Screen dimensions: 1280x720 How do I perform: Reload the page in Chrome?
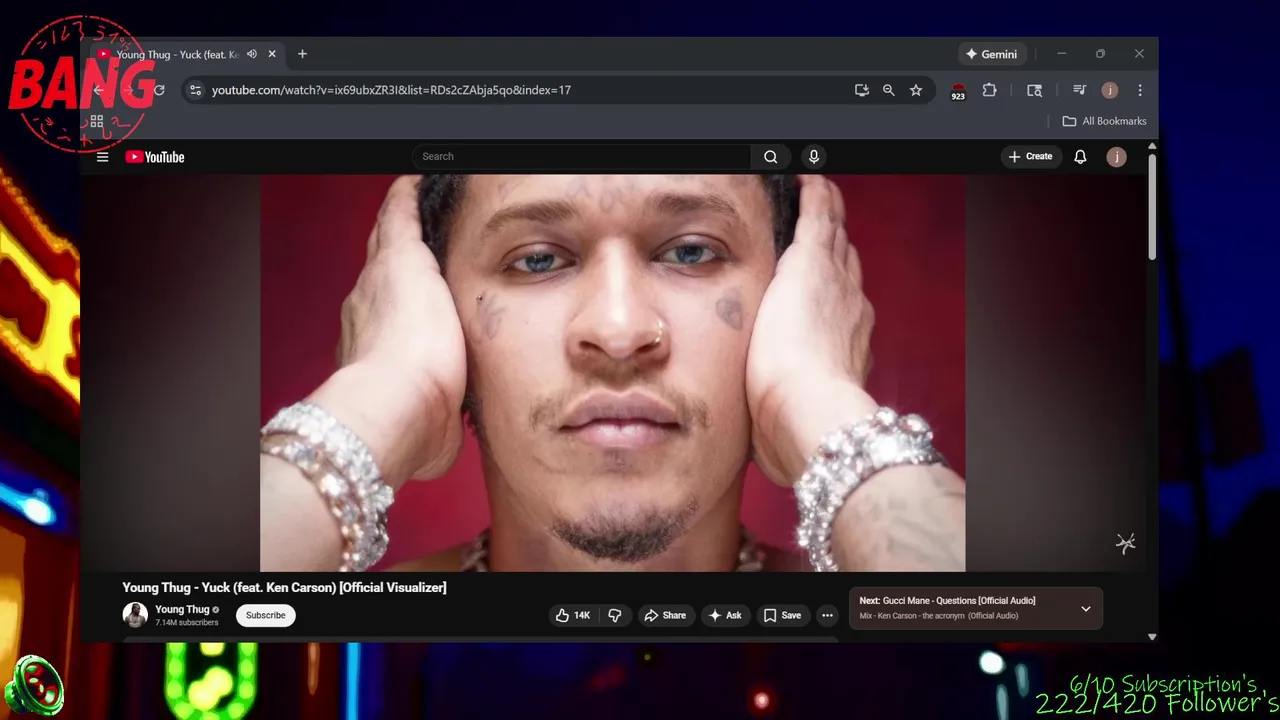coord(159,90)
